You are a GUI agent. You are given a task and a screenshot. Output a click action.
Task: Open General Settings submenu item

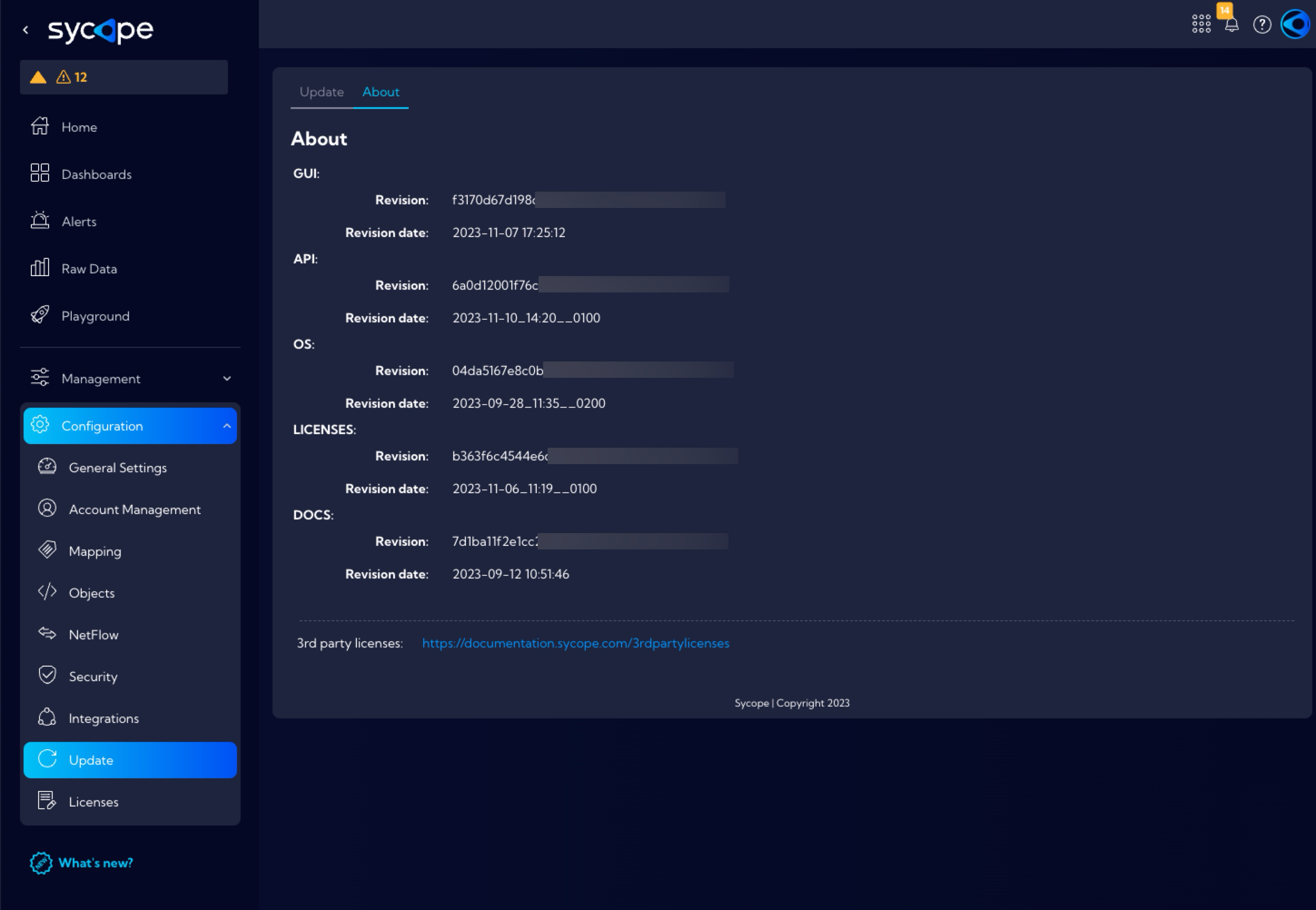tap(118, 468)
